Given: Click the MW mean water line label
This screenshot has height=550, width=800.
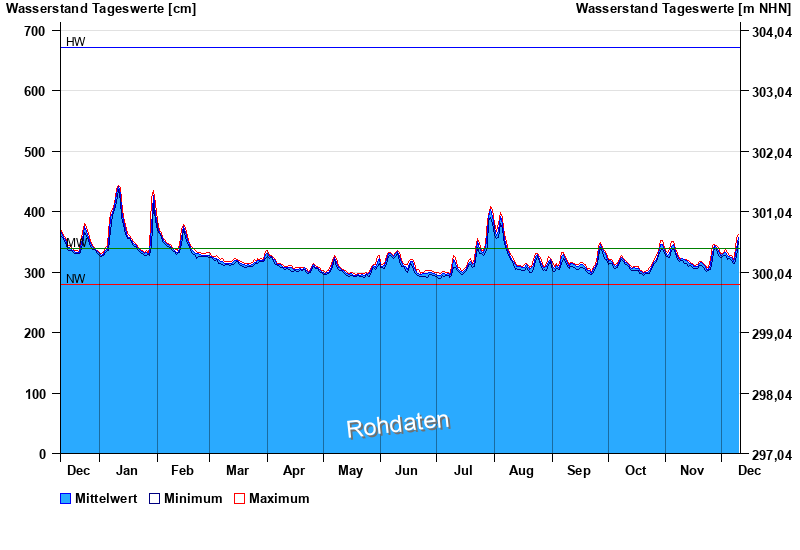Looking at the screenshot, I should coord(75,243).
